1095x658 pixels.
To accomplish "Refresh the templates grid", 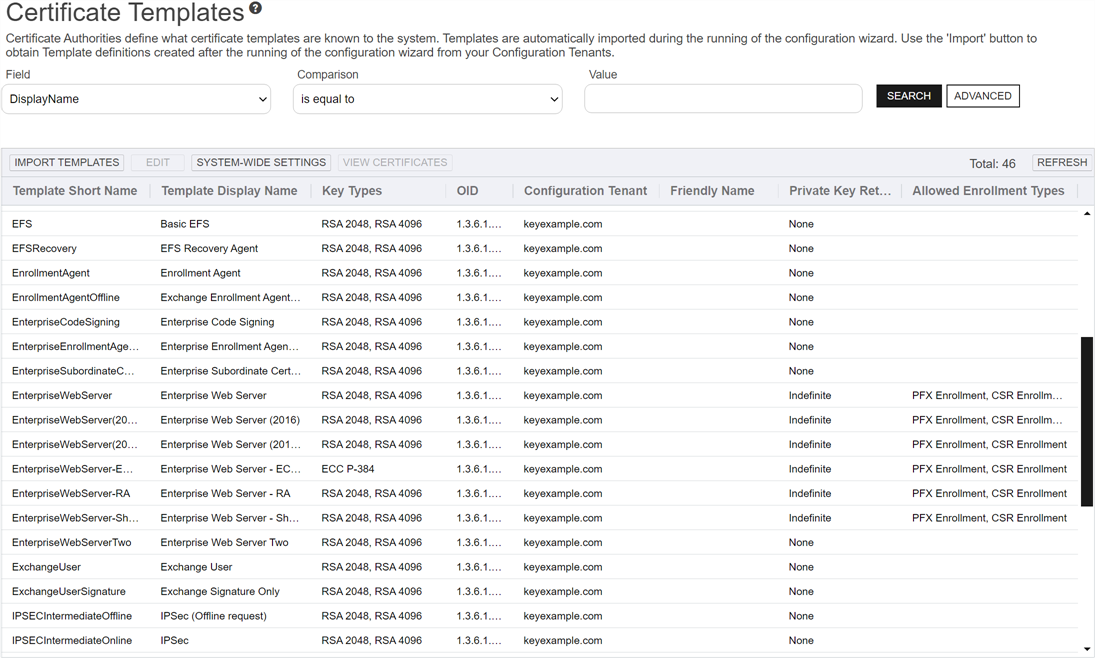I will 1061,162.
